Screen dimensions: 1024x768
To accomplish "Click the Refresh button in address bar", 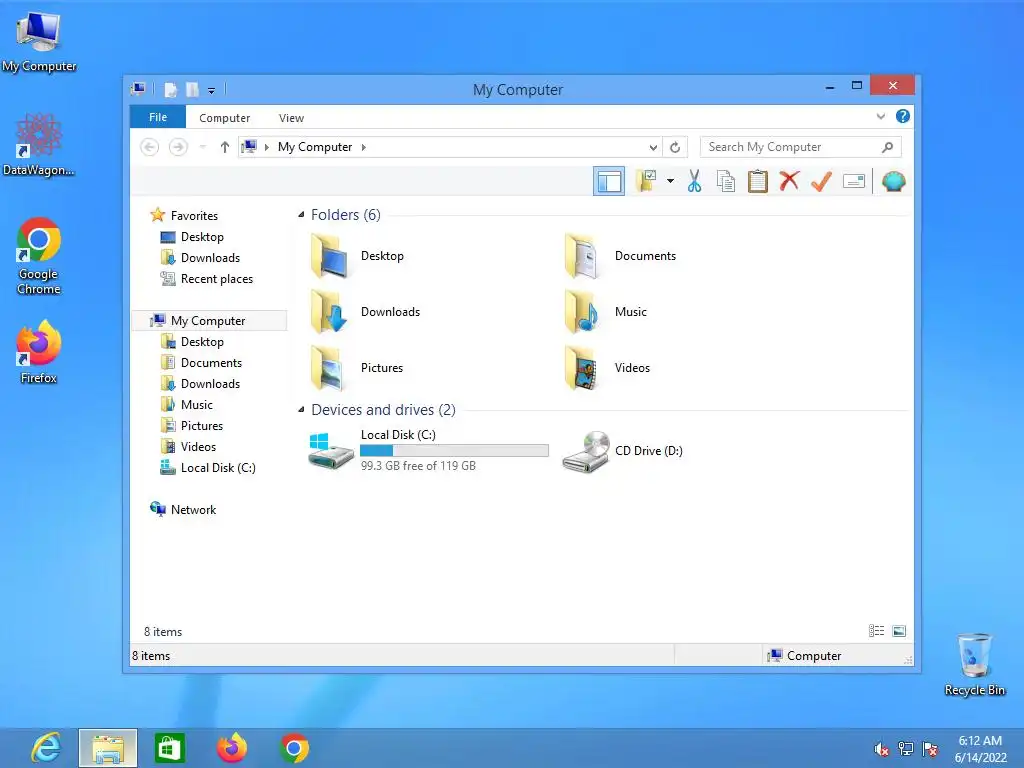I will [675, 148].
